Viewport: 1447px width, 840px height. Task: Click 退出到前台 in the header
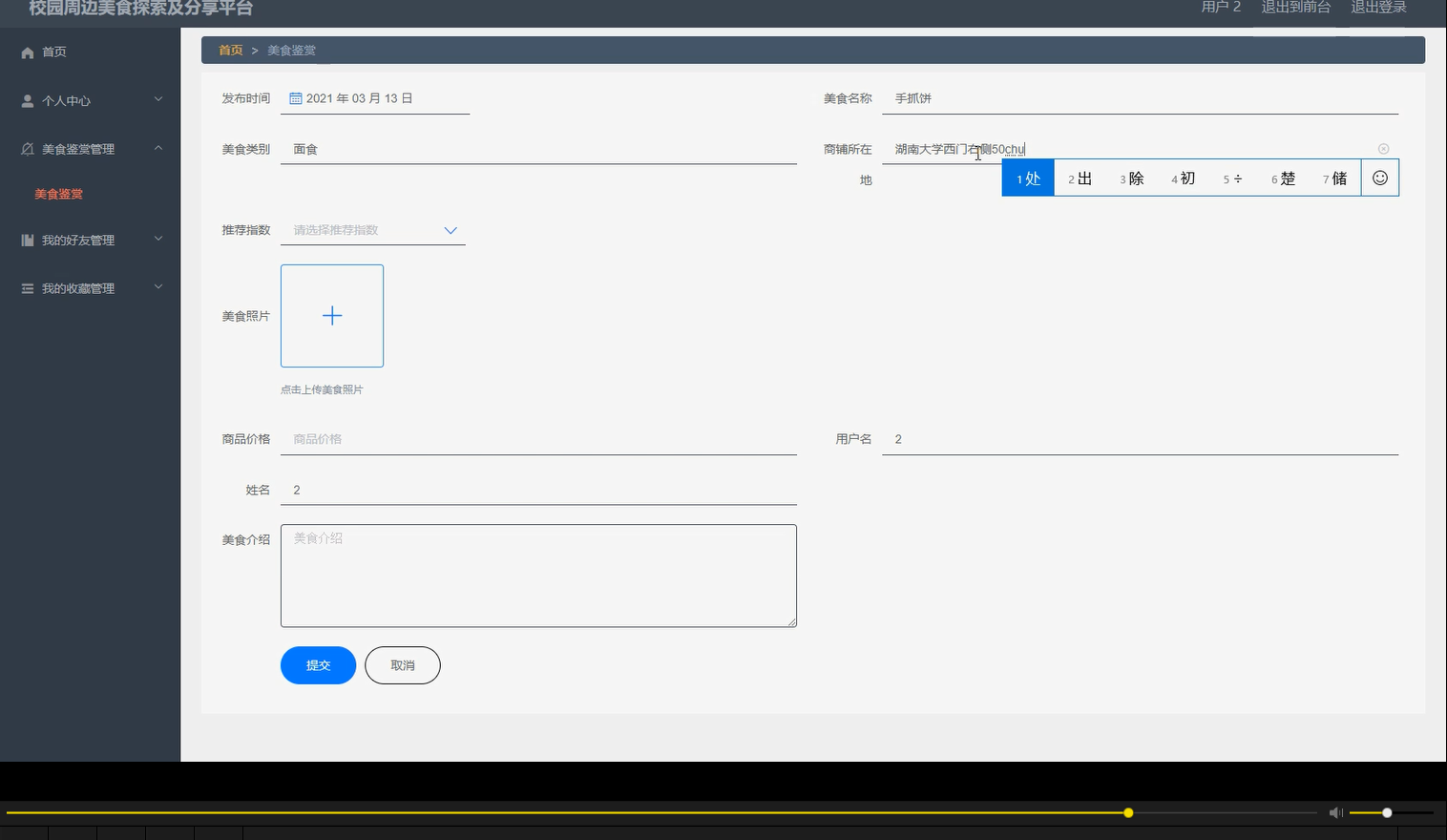(1295, 8)
